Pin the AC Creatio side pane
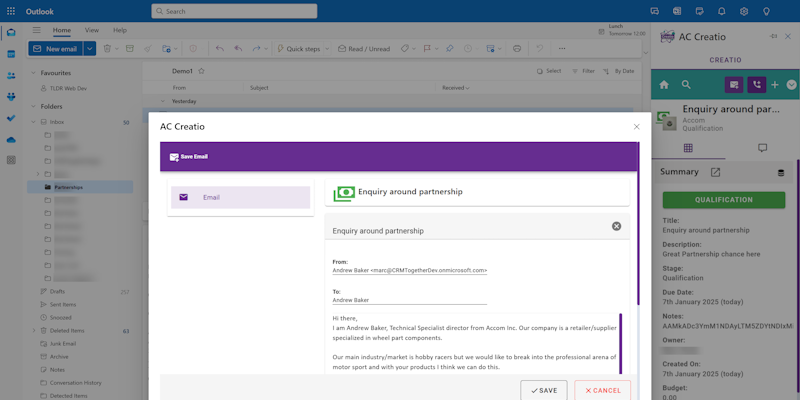 pos(773,36)
